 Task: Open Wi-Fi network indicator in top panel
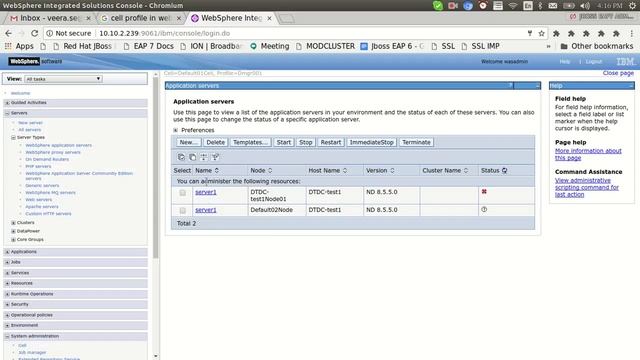pos(513,6)
